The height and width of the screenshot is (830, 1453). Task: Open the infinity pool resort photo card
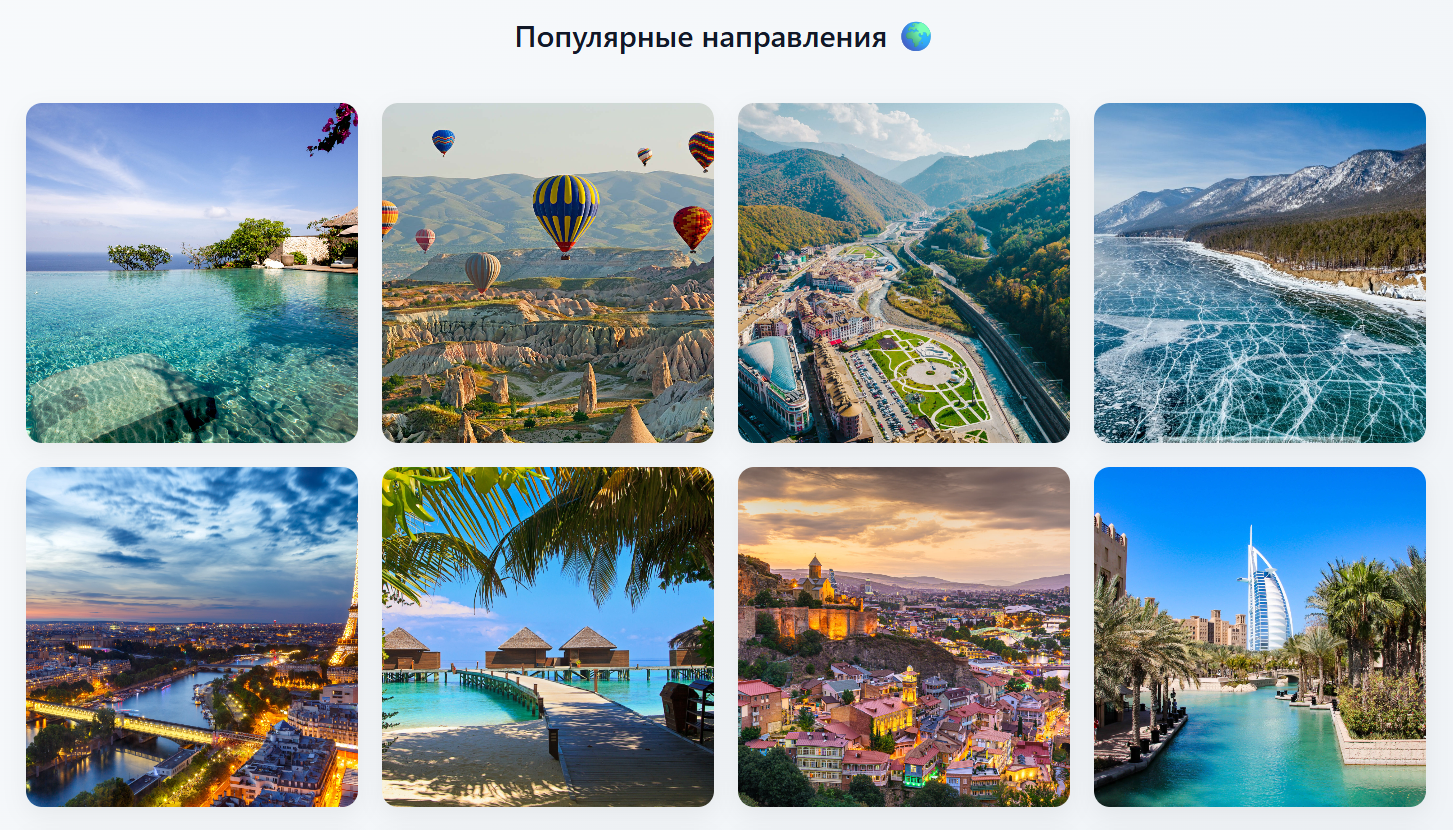192,273
